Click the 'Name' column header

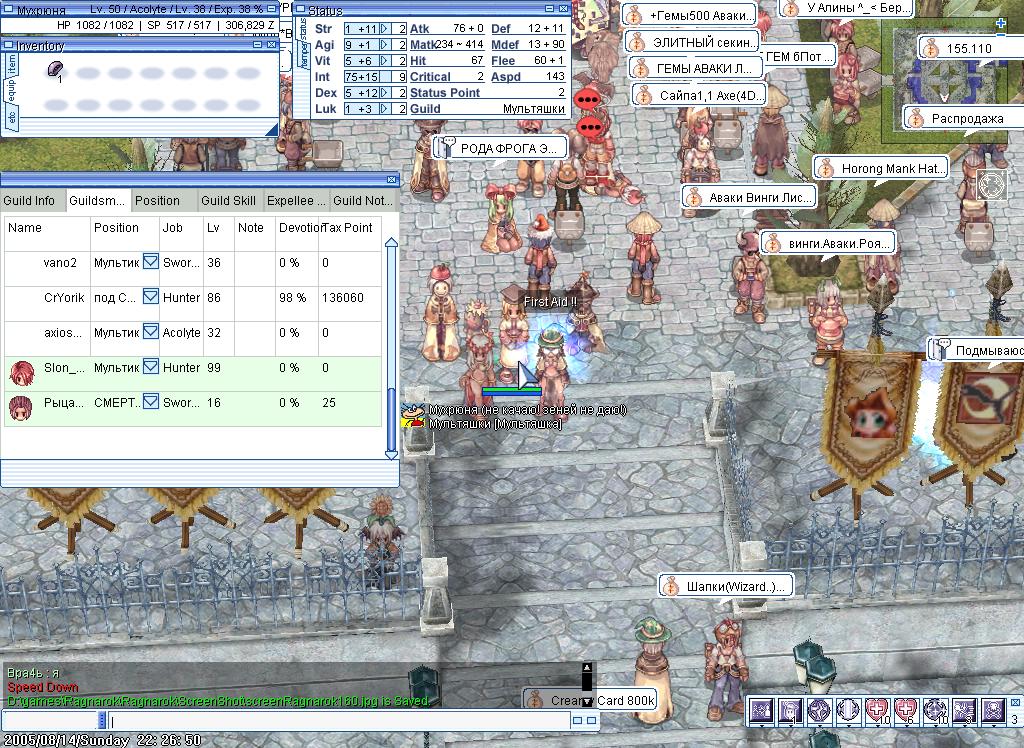click(25, 227)
